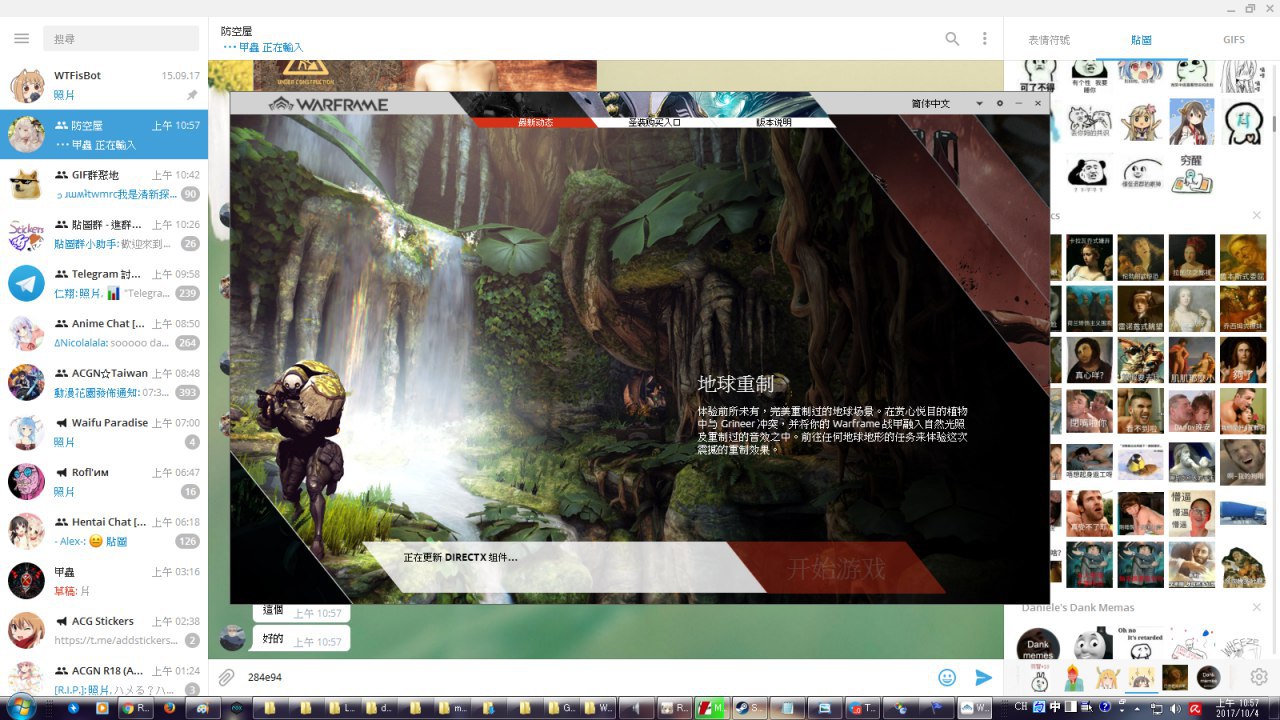The image size is (1280, 720).
Task: Open the ACGN☆Taiwan group chat
Action: [x=104, y=382]
